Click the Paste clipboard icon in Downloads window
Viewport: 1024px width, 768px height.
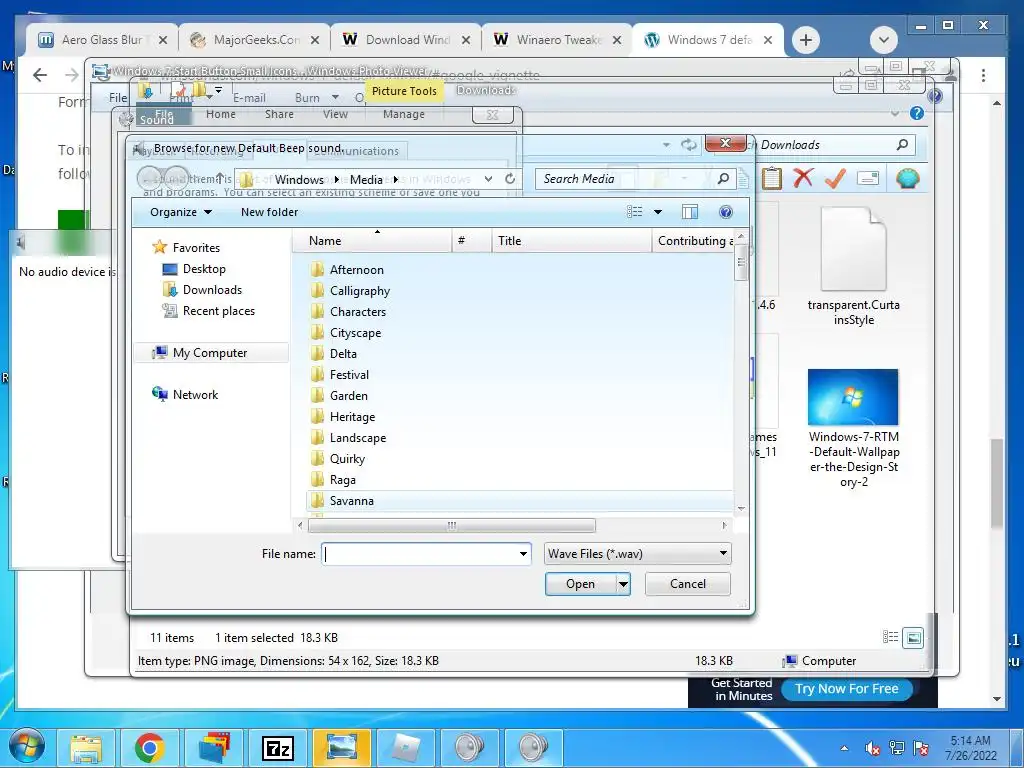point(771,178)
